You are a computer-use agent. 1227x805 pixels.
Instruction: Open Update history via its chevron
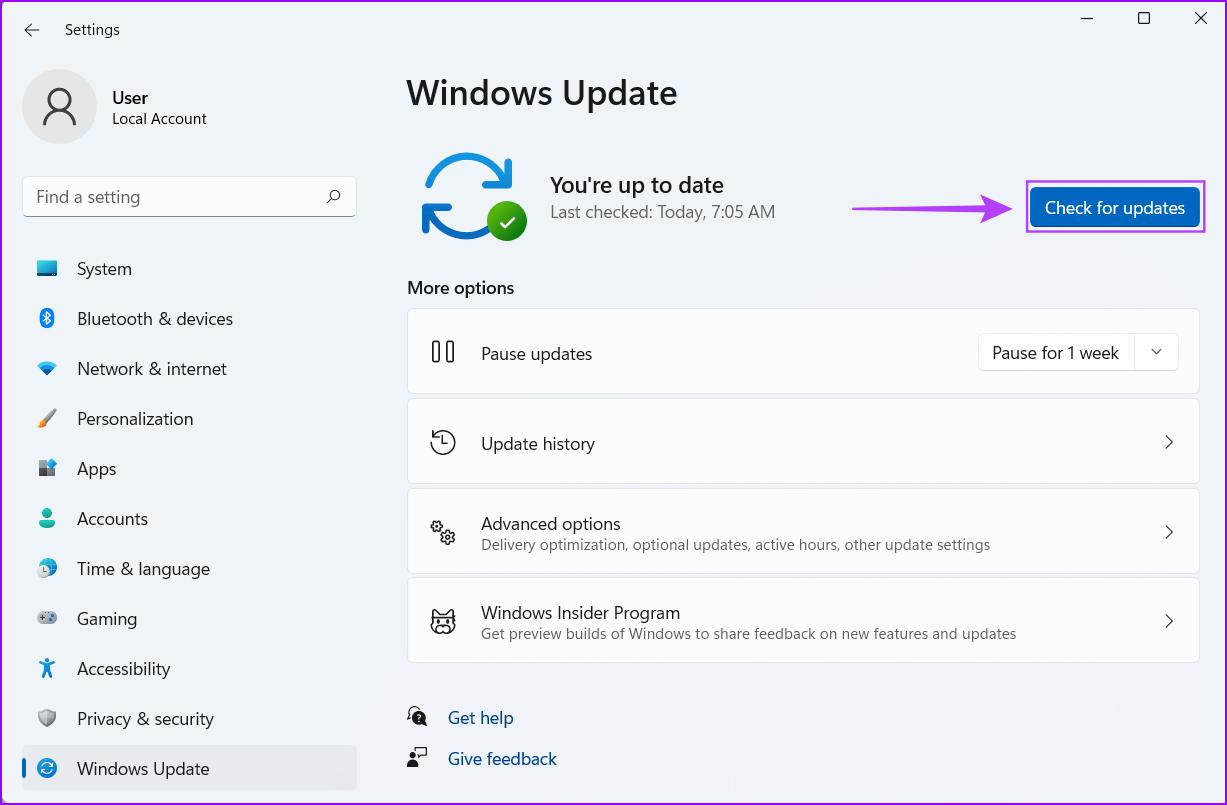click(x=1169, y=442)
